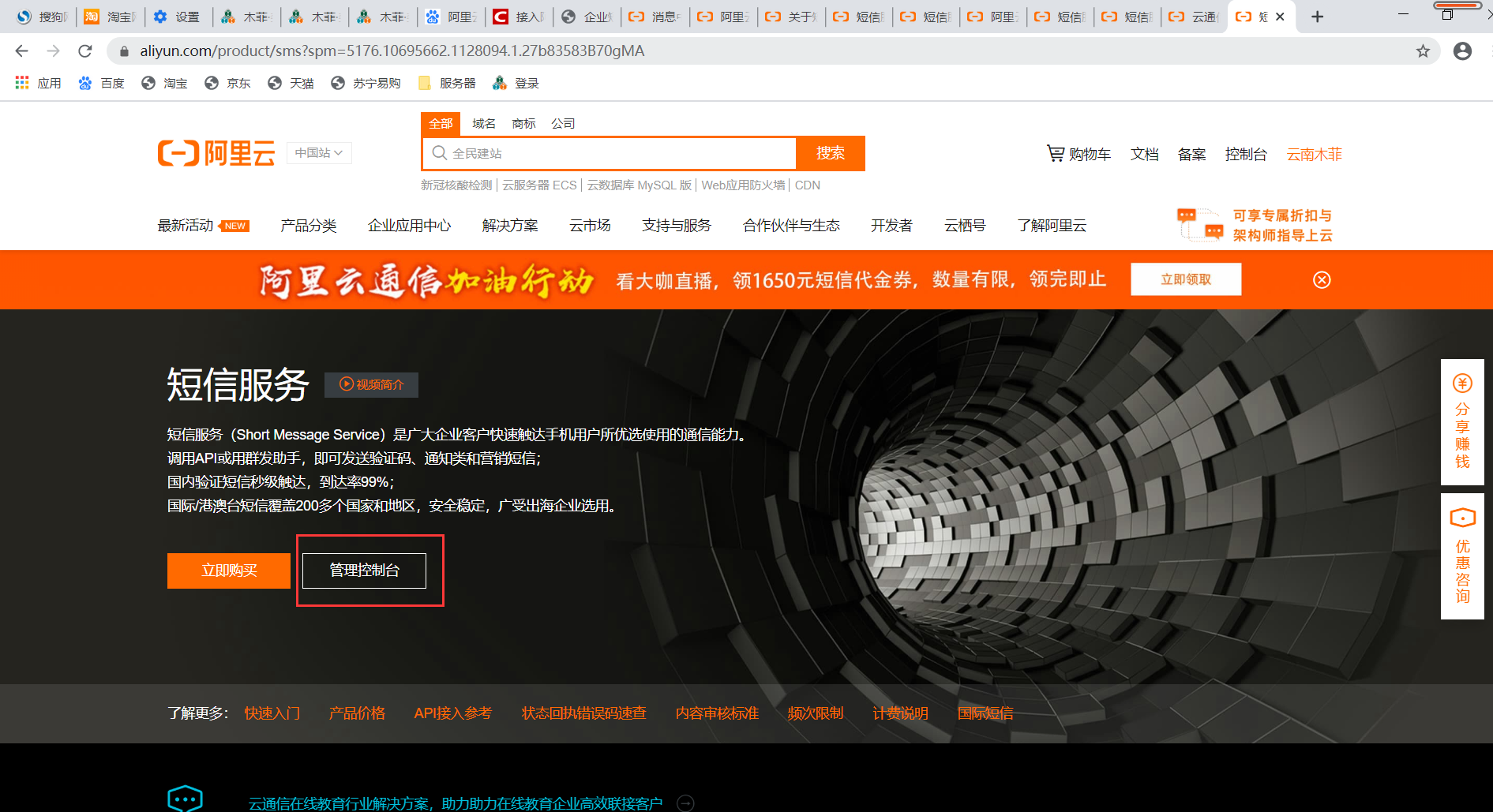
Task: Open the 服务器 bookmark folder
Action: tap(447, 83)
